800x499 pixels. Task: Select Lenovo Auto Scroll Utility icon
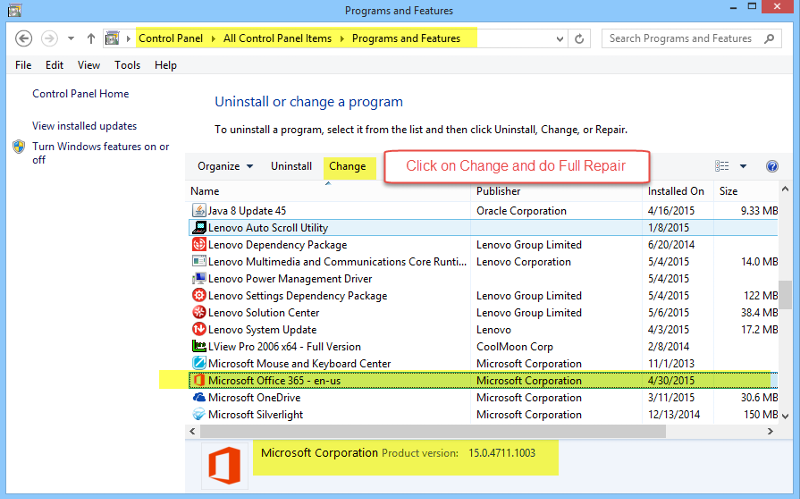pyautogui.click(x=199, y=228)
